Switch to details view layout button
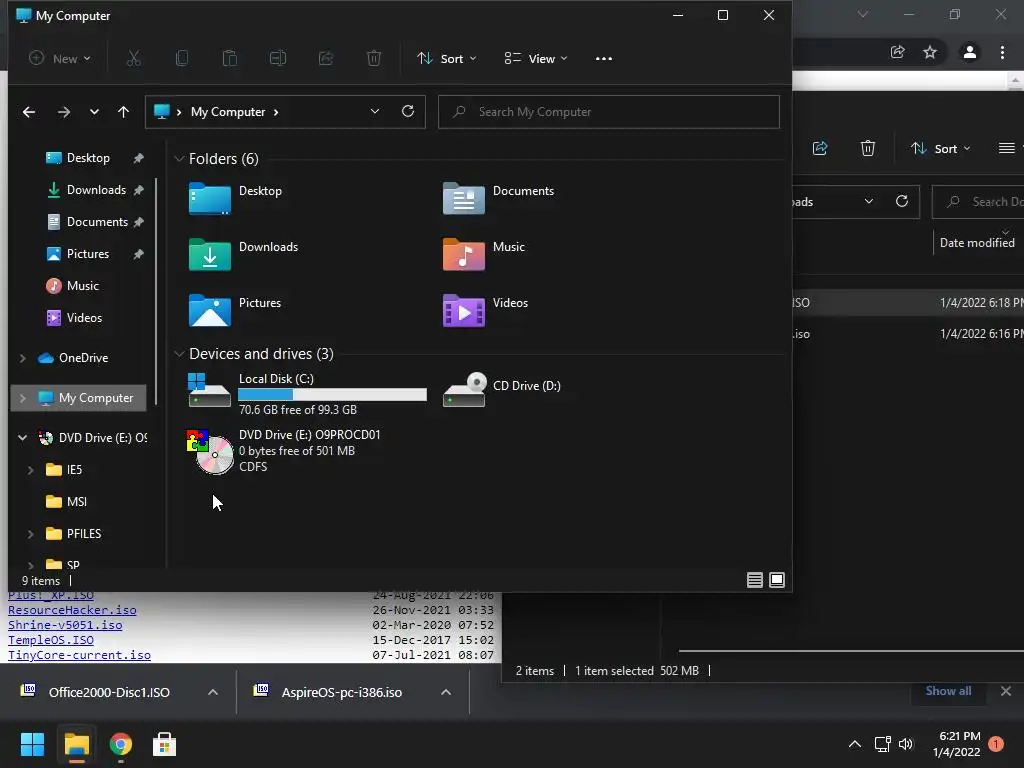This screenshot has height=768, width=1024. [754, 580]
